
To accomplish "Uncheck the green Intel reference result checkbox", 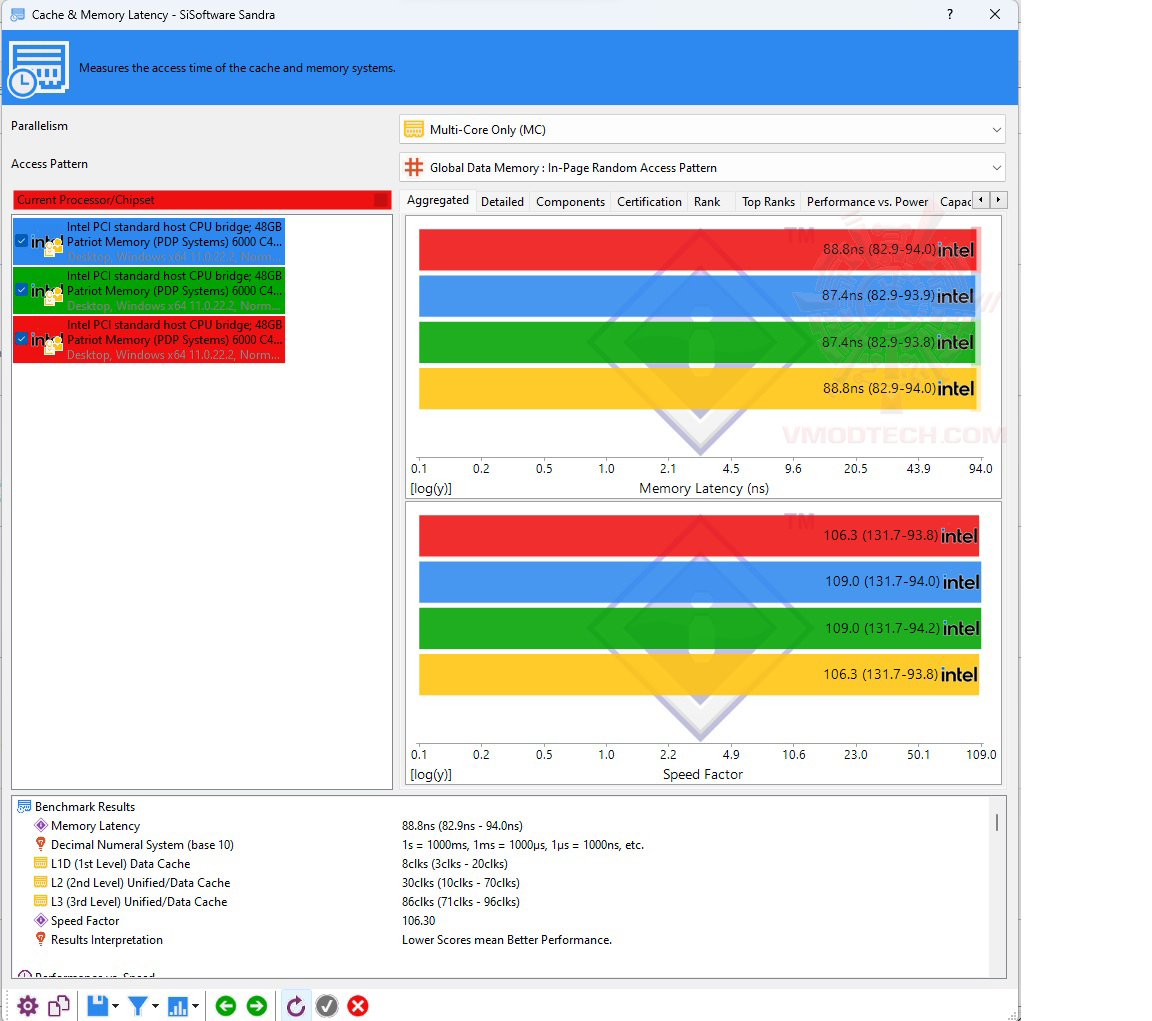I will coord(22,289).
